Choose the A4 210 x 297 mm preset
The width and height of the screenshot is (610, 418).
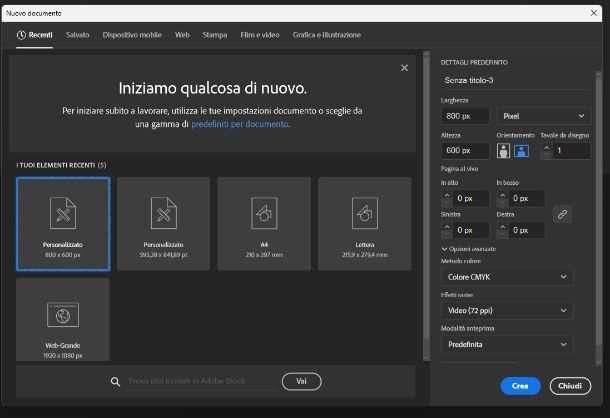pyautogui.click(x=264, y=224)
